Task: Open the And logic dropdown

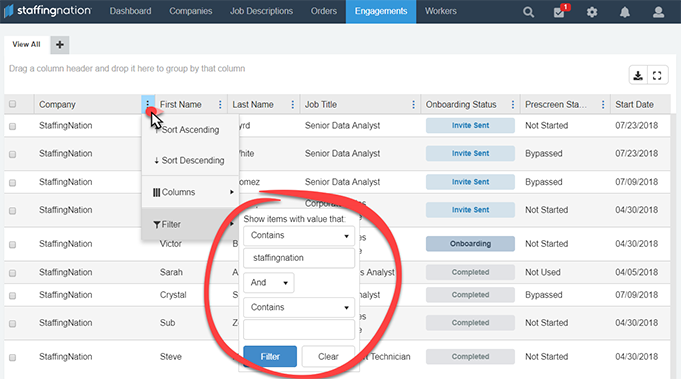Action: tap(268, 283)
